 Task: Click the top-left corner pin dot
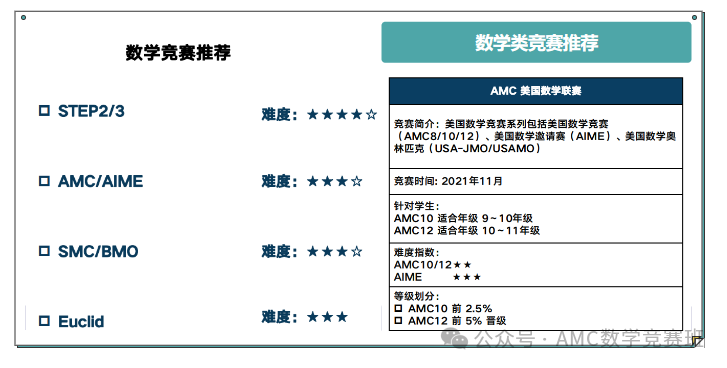24,18
